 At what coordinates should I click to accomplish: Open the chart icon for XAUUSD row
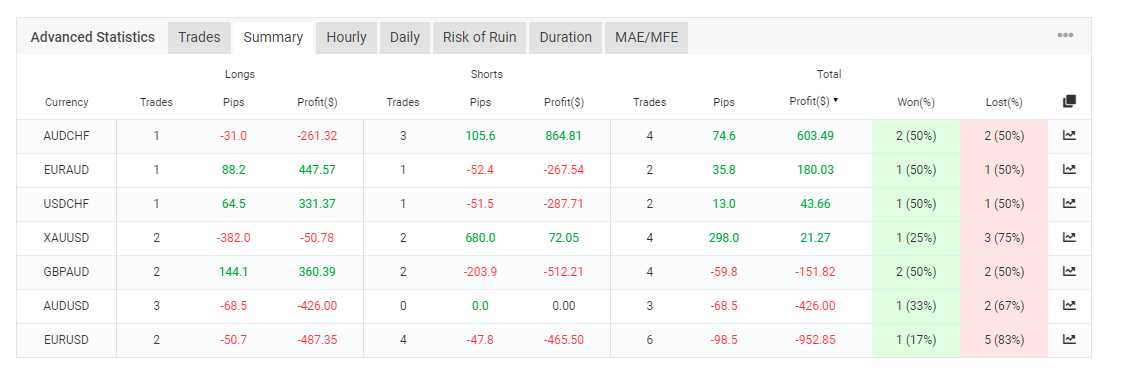click(1069, 237)
